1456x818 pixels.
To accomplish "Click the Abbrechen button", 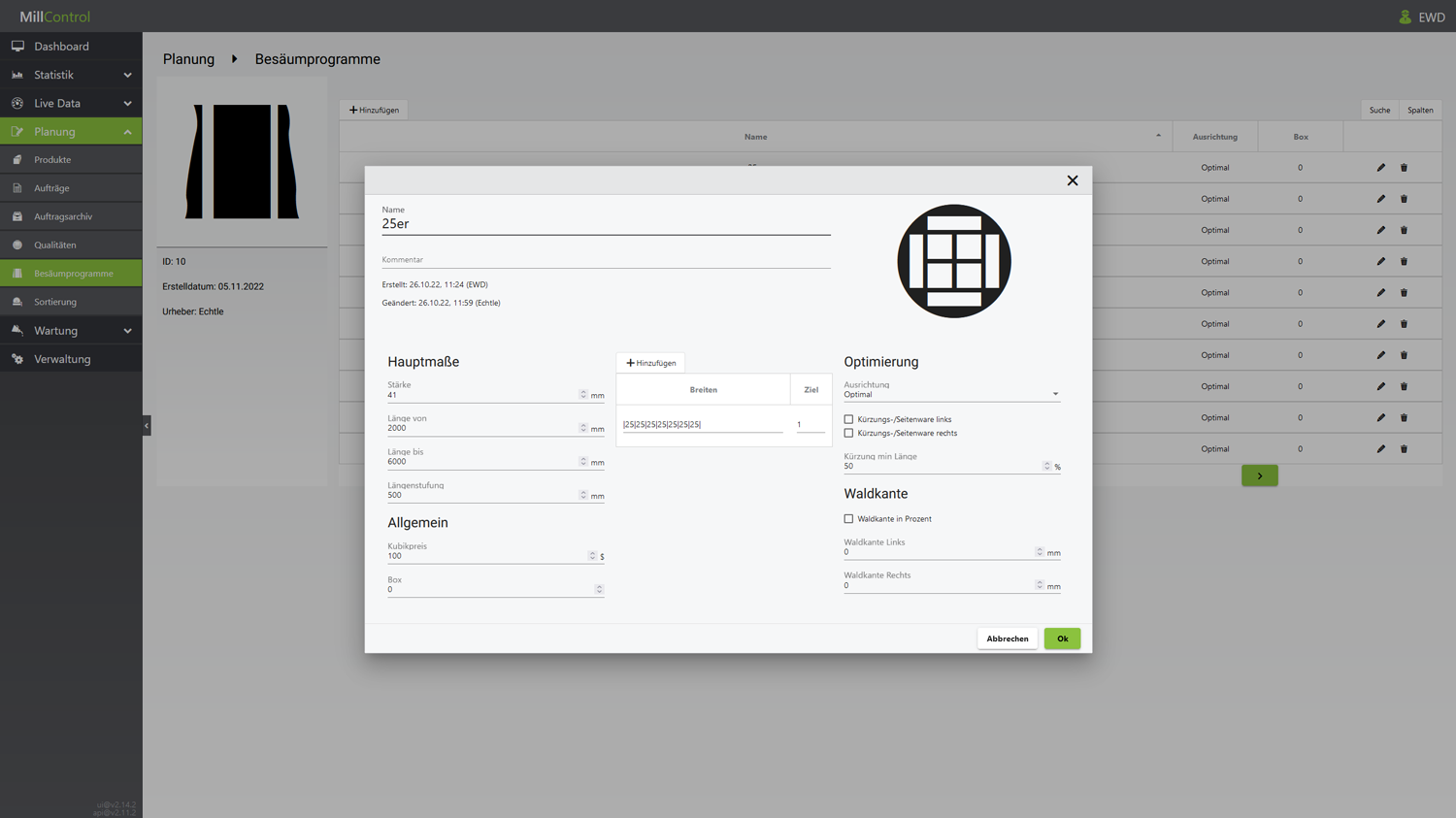I will (1007, 638).
